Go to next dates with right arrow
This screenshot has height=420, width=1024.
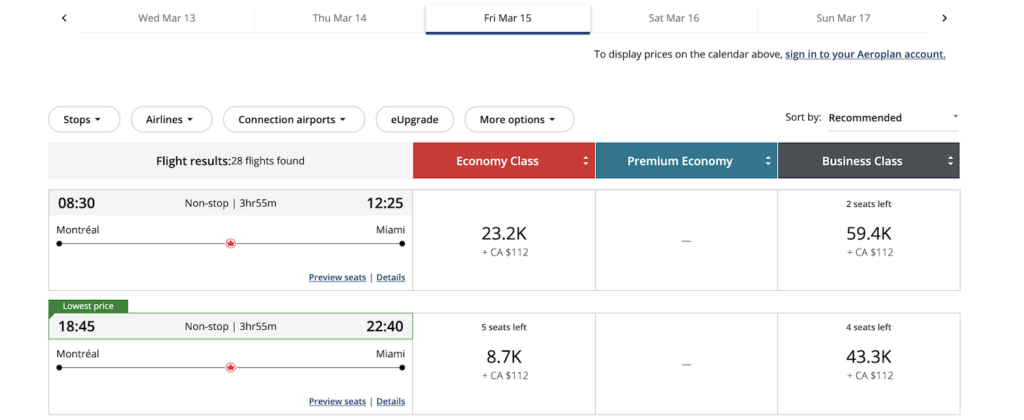click(x=944, y=18)
